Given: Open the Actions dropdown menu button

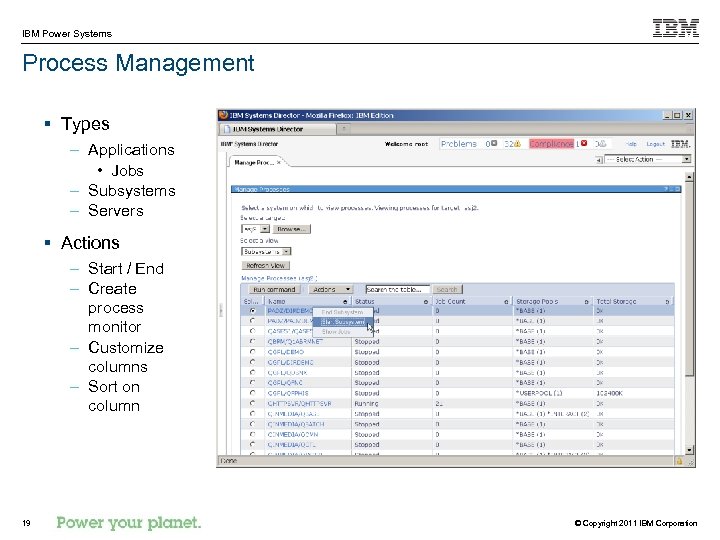Looking at the screenshot, I should pyautogui.click(x=331, y=289).
